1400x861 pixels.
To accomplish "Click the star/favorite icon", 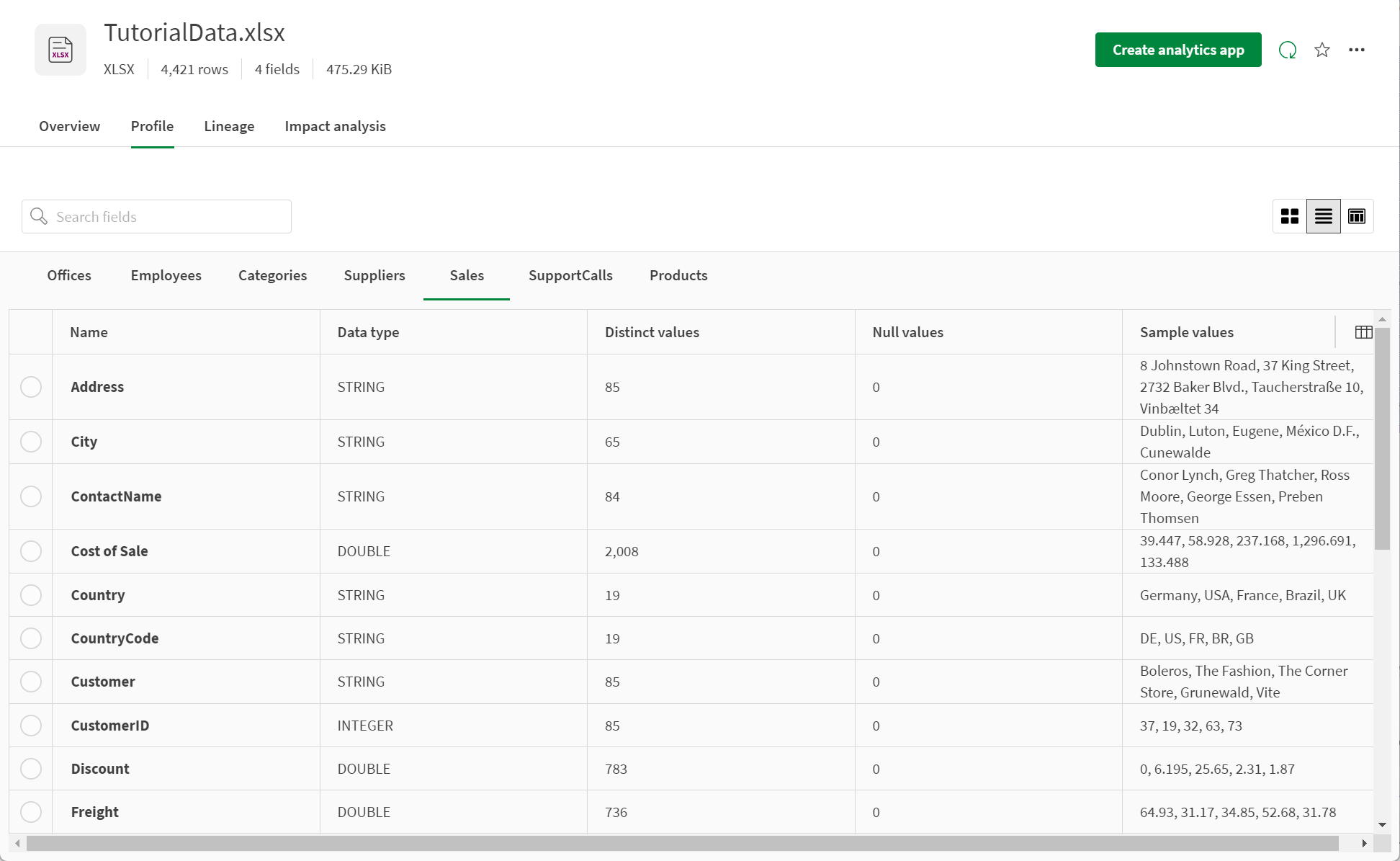I will (1322, 50).
